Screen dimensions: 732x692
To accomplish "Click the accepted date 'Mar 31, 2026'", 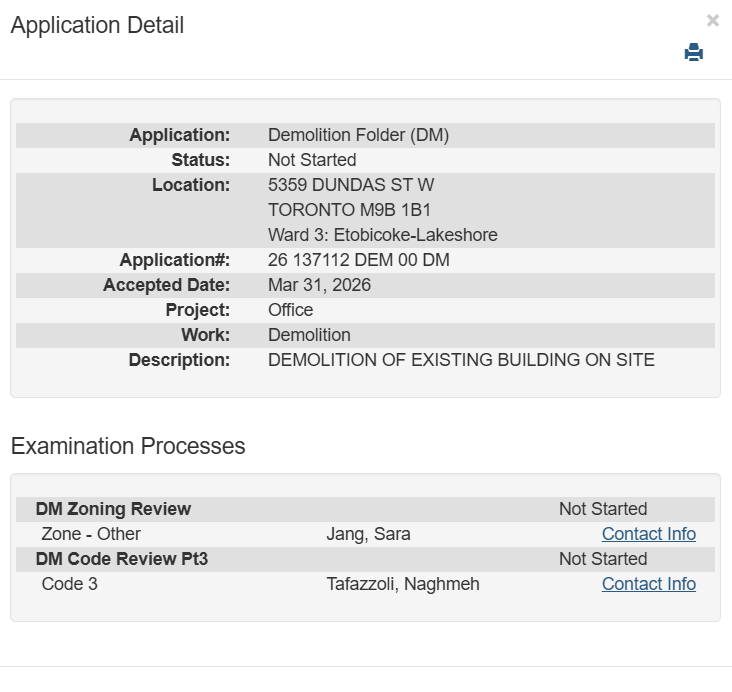I will pyautogui.click(x=319, y=285).
